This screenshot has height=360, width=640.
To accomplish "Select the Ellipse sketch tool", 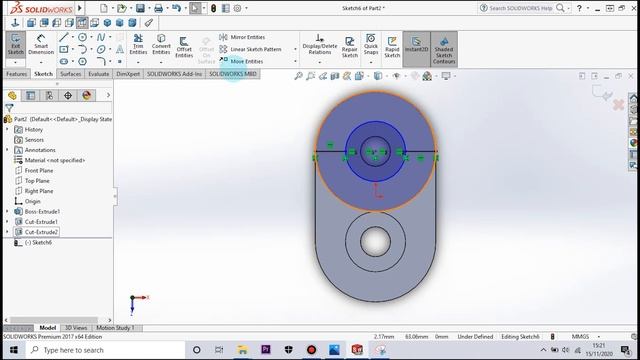I will (101, 49).
